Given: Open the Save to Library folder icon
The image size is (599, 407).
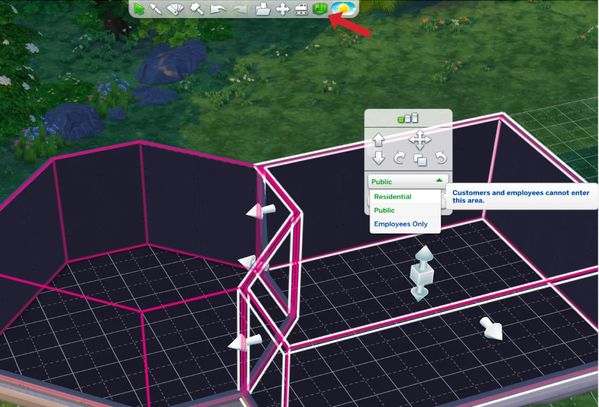Looking at the screenshot, I should pos(262,9).
